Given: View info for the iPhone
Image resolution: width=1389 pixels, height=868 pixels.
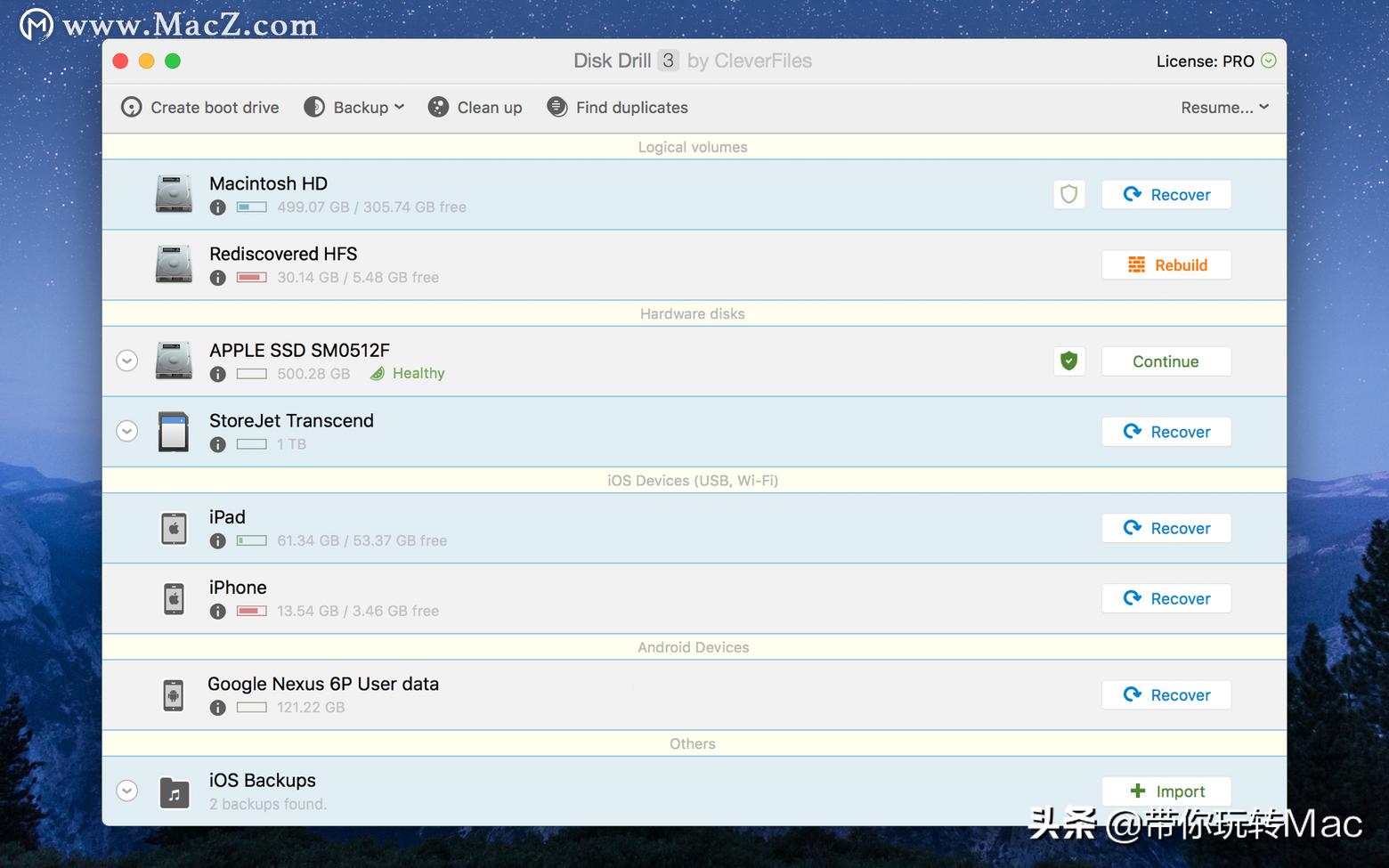Looking at the screenshot, I should 217,611.
